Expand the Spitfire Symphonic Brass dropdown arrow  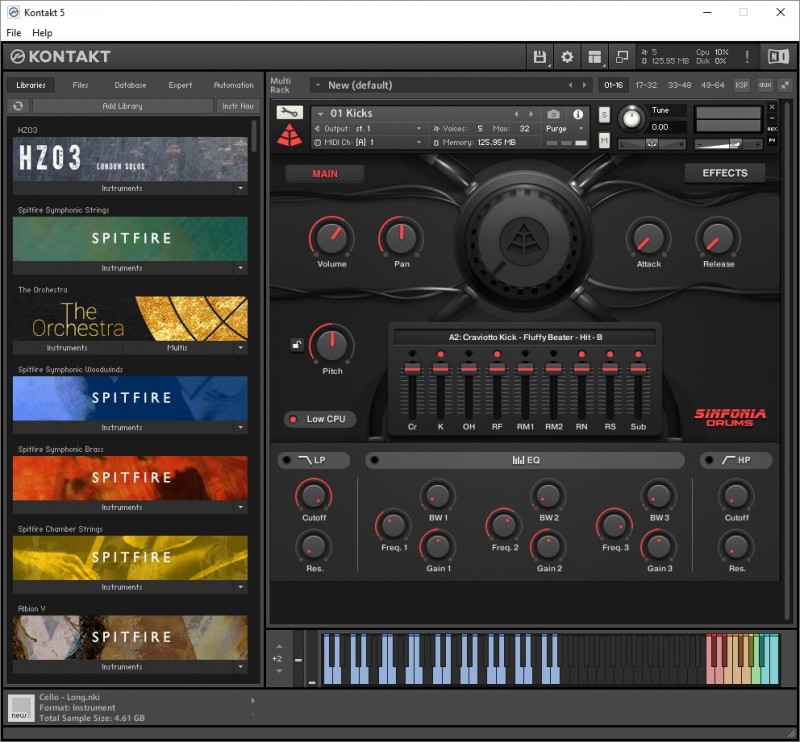coord(240,507)
